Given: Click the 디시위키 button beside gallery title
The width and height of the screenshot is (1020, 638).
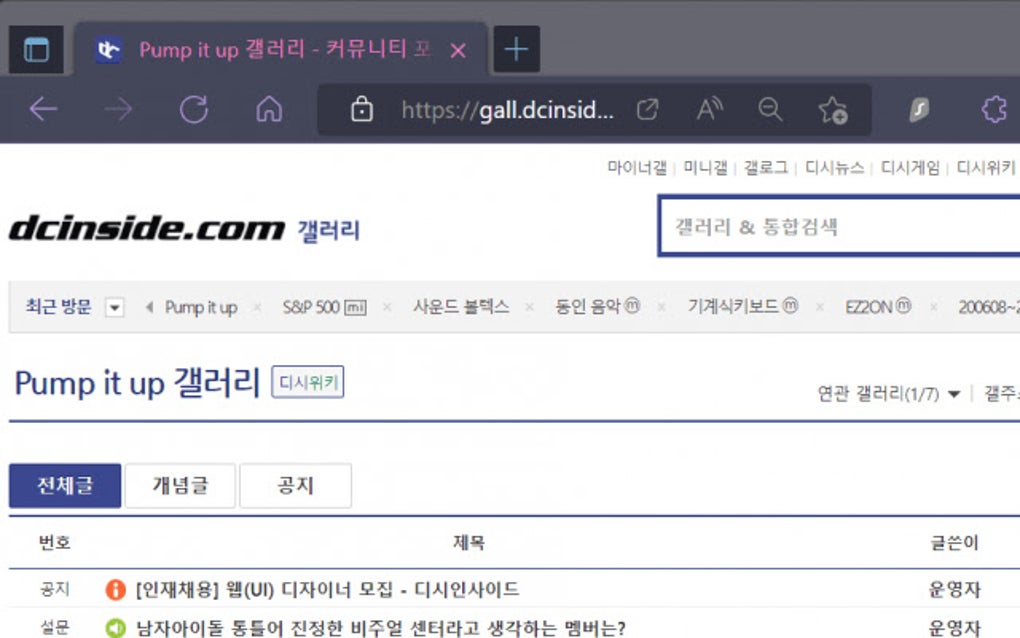Looking at the screenshot, I should click(x=308, y=382).
